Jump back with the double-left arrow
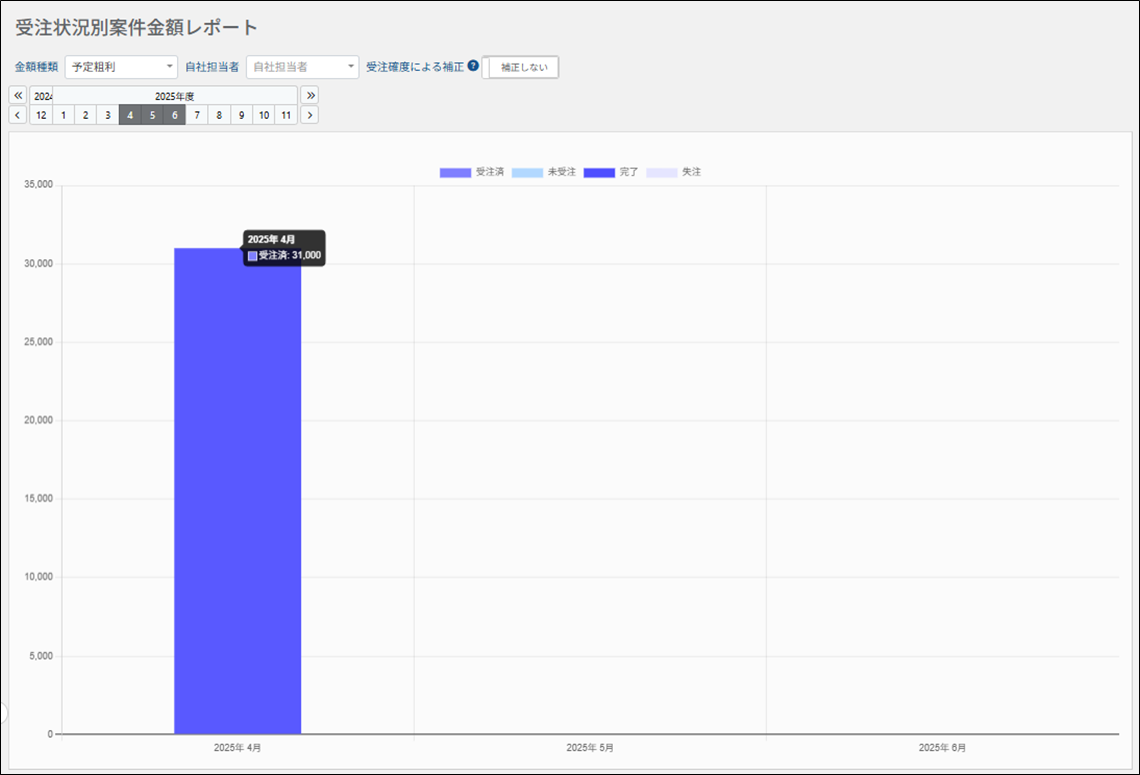Image resolution: width=1140 pixels, height=775 pixels. coord(18,96)
